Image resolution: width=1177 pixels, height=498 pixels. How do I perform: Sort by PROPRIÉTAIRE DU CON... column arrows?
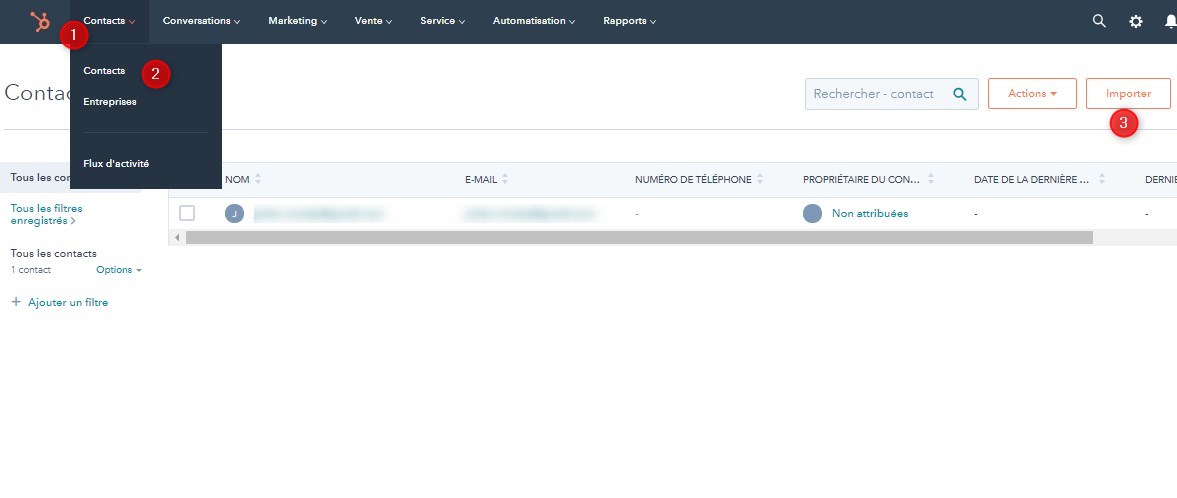tap(931, 180)
